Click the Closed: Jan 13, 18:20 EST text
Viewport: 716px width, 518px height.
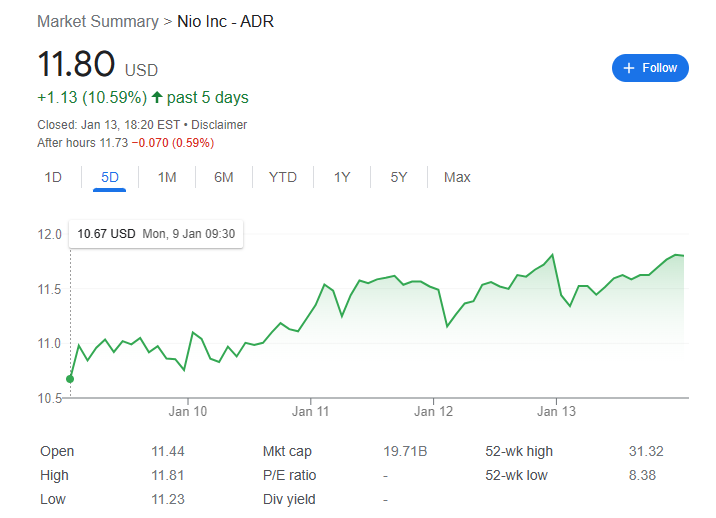pyautogui.click(x=108, y=125)
